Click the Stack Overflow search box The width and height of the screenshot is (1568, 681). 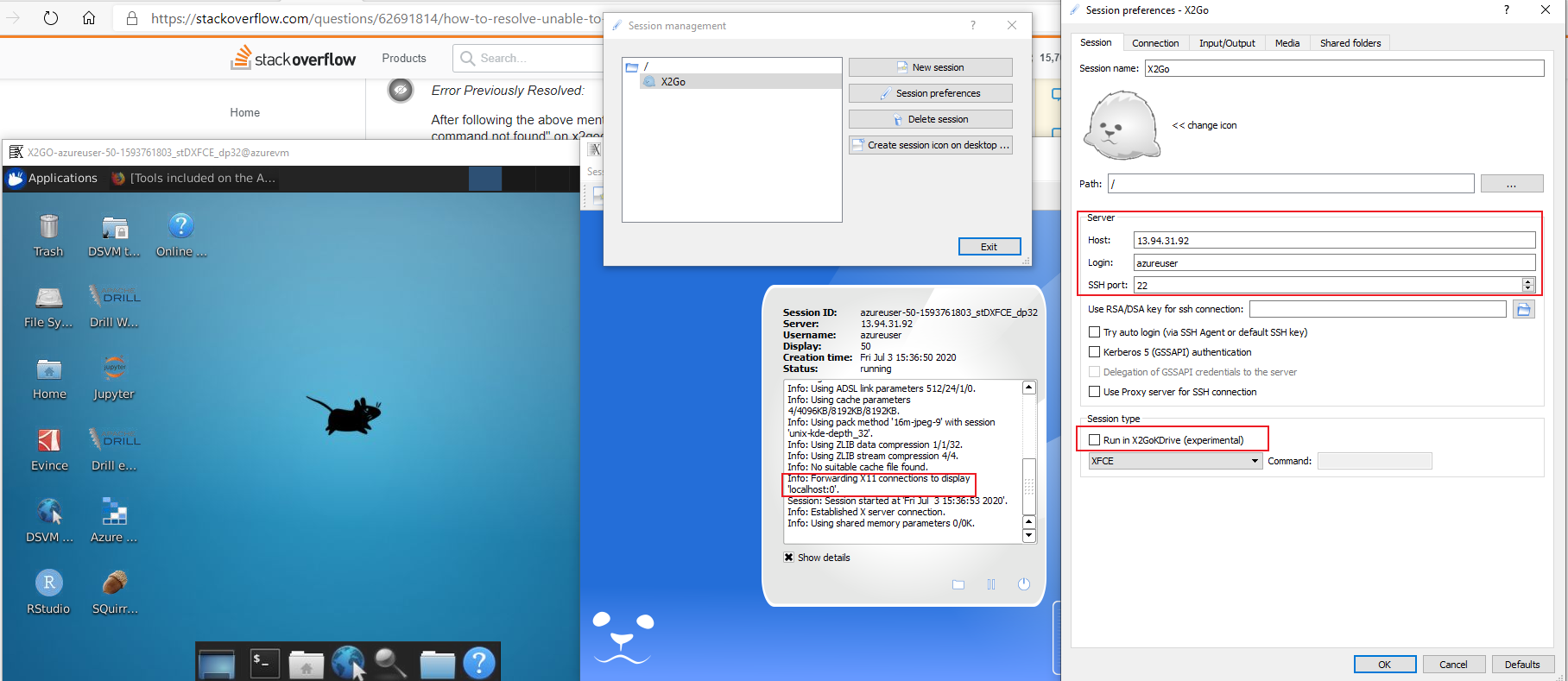(x=528, y=58)
